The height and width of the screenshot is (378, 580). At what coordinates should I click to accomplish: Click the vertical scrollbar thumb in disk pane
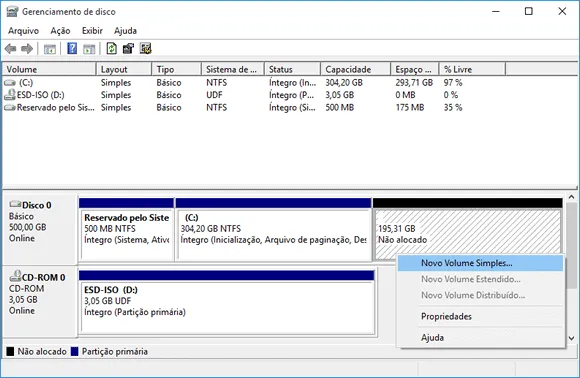pyautogui.click(x=571, y=246)
